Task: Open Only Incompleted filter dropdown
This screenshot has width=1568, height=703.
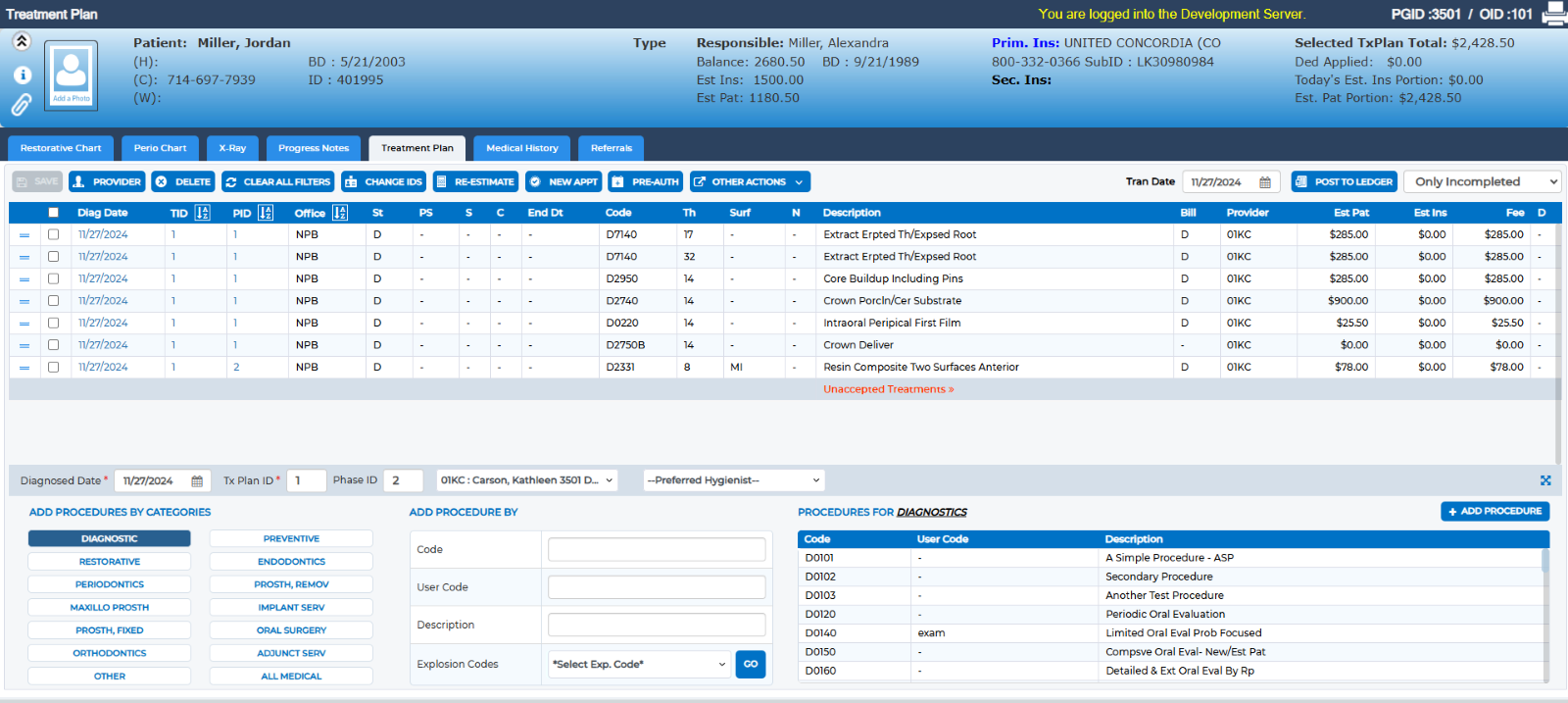Action: coord(1482,181)
